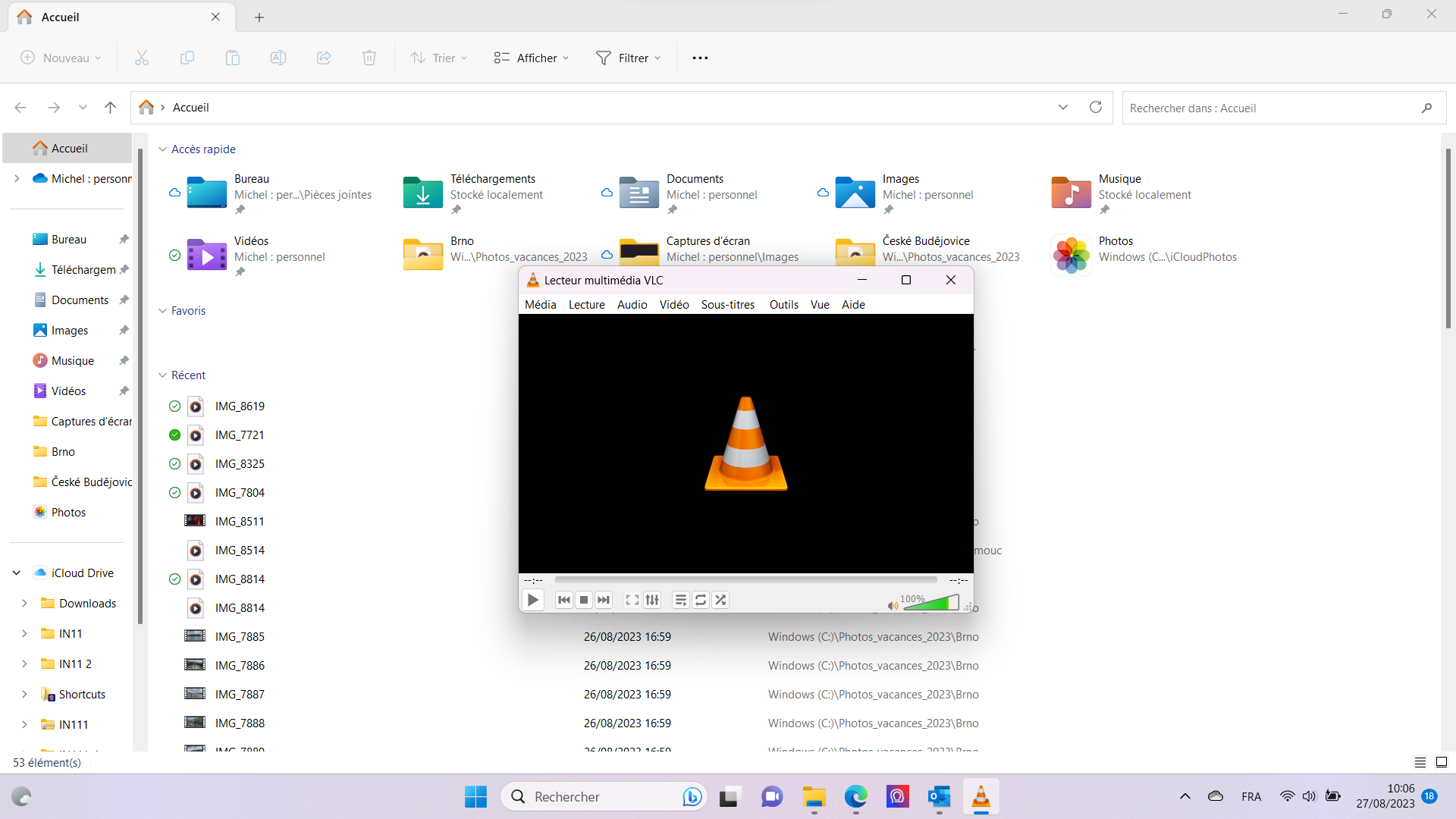
Task: Open VLC extended settings icon
Action: pos(652,600)
